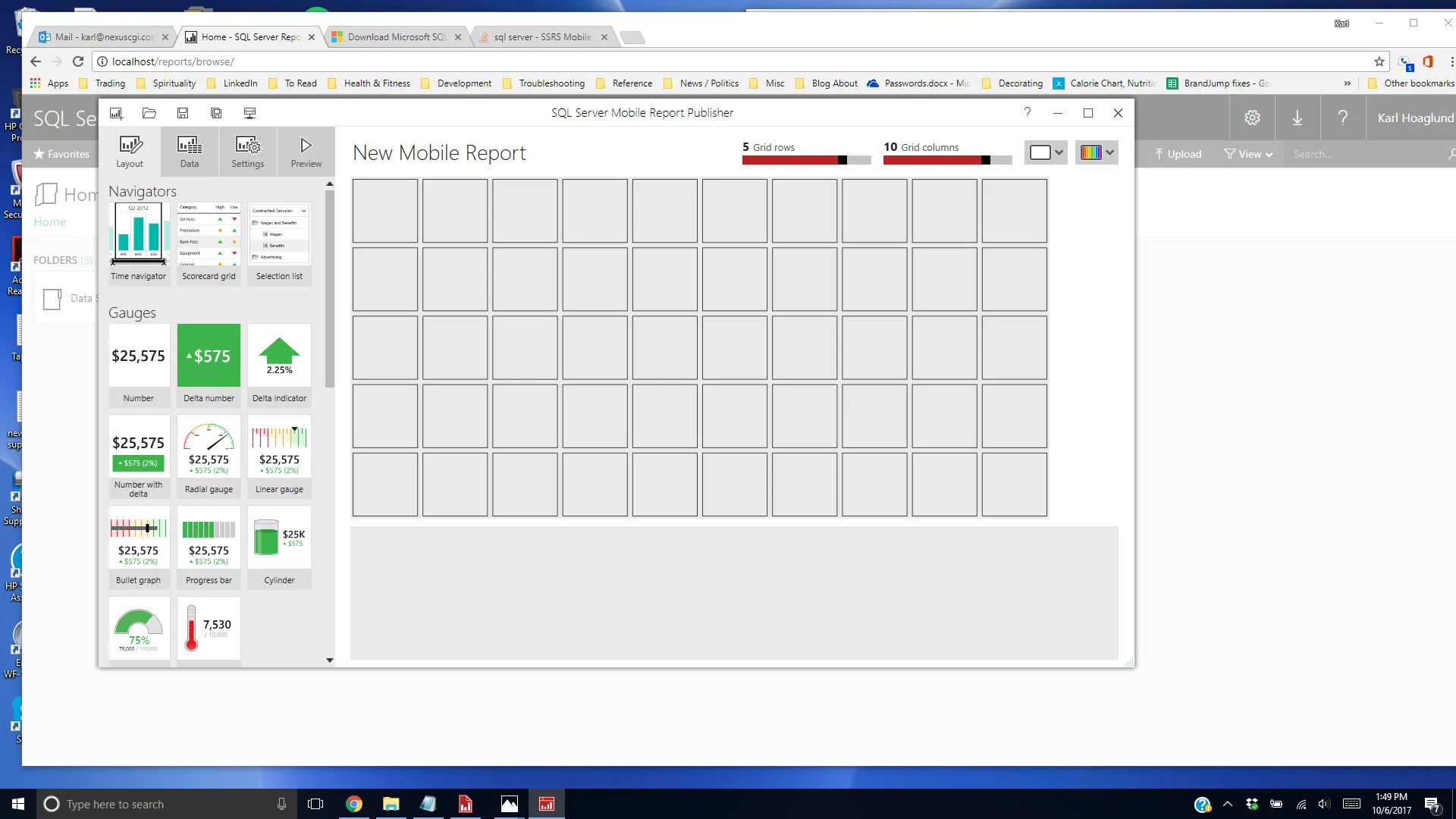Viewport: 1456px width, 819px height.
Task: Expand the color palette dropdown
Action: coord(1097,152)
